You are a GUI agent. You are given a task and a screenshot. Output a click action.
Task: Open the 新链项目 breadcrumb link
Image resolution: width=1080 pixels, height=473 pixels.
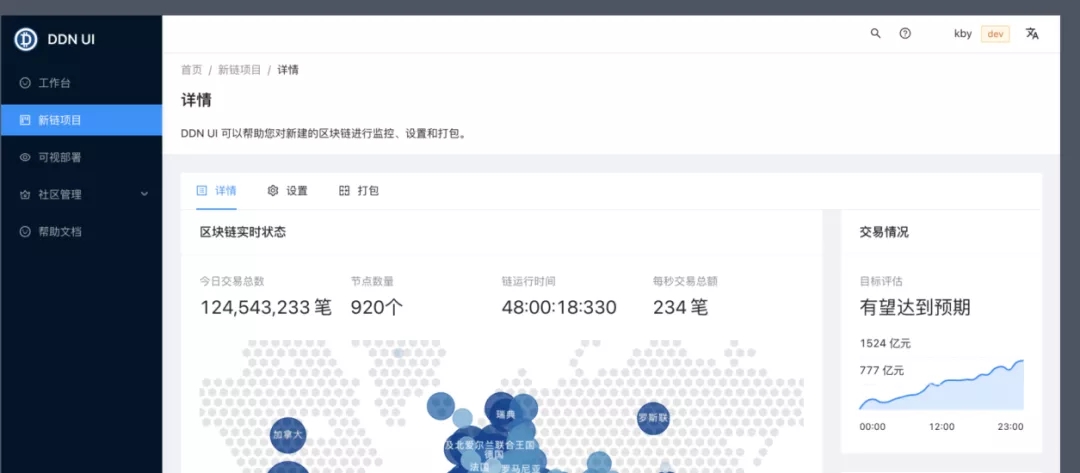pyautogui.click(x=240, y=70)
